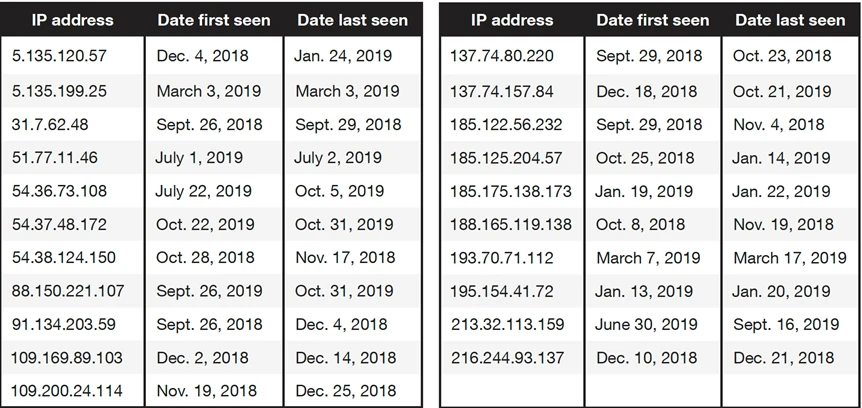Click the 54.36.73.108 address cell
862x408 pixels.
tap(59, 191)
